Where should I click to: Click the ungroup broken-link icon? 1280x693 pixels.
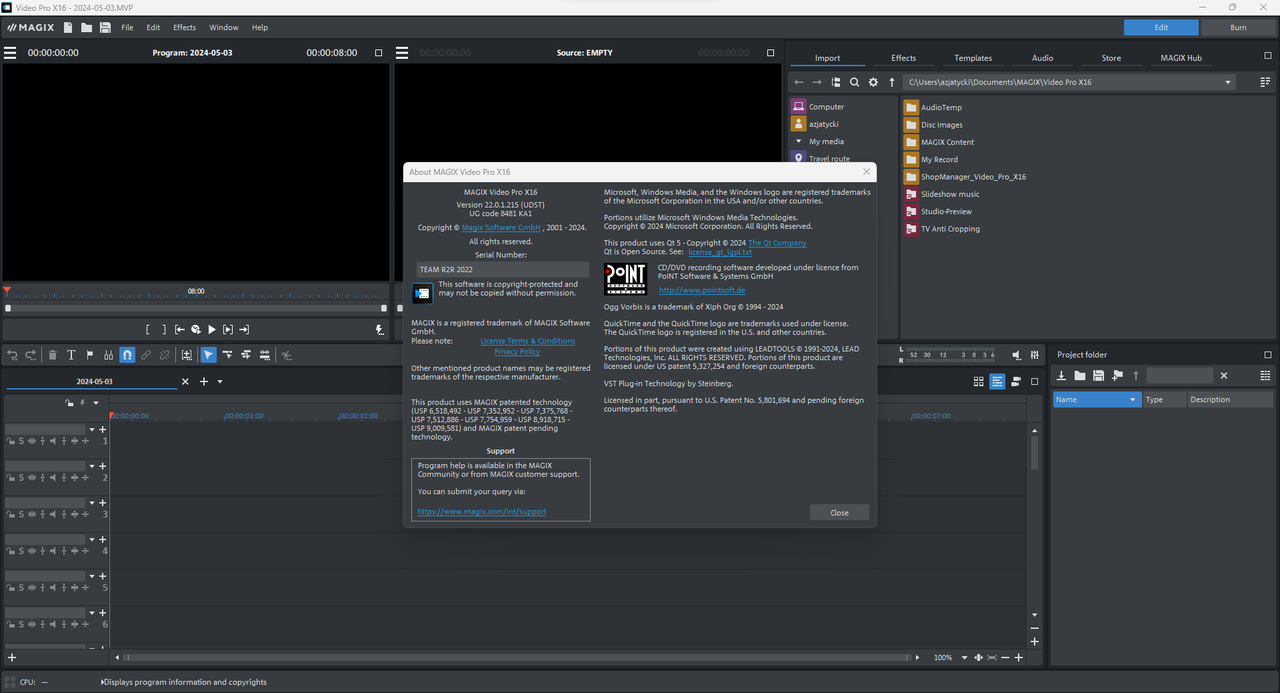165,355
